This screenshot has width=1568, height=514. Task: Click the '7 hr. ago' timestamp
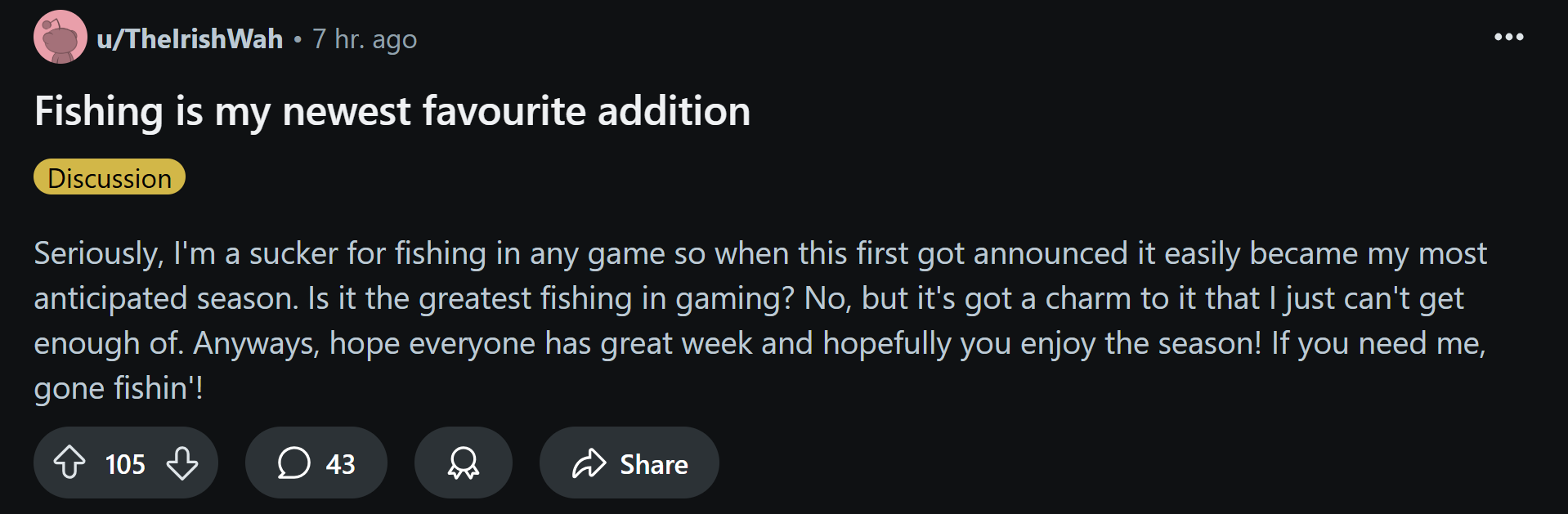tap(365, 38)
